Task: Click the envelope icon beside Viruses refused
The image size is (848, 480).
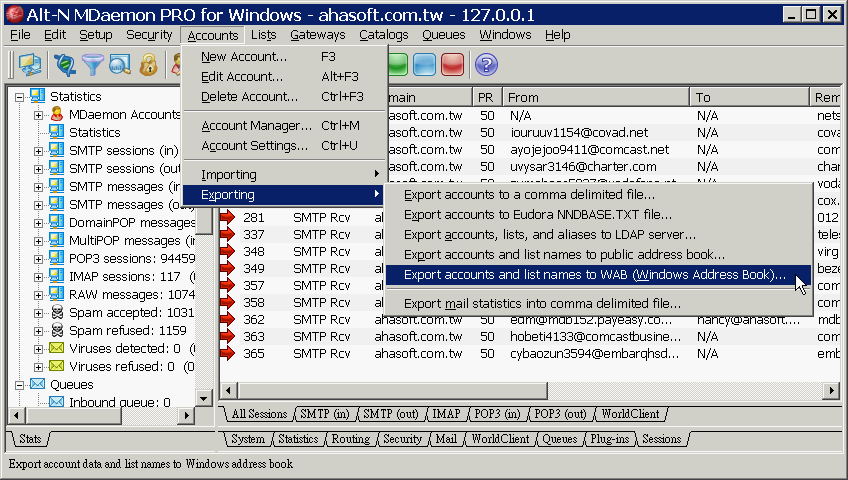Action: pos(57,366)
